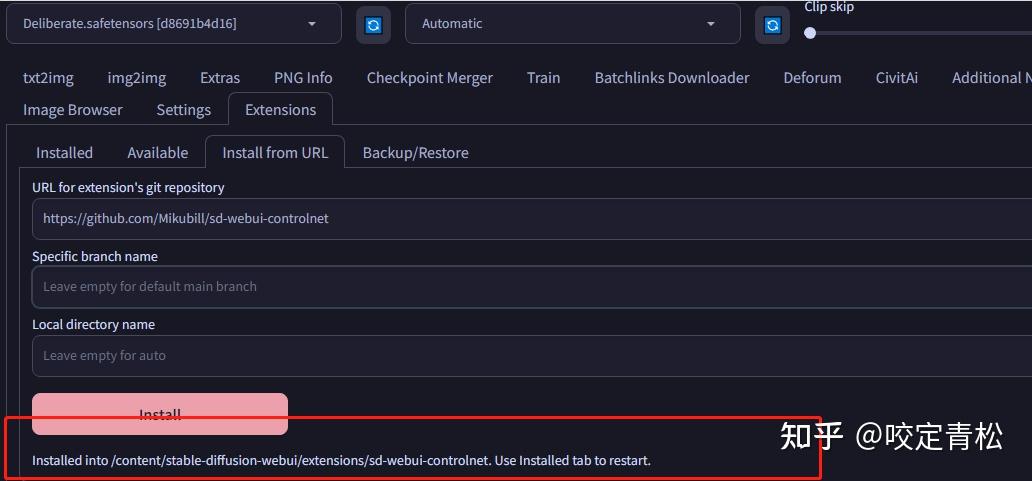The height and width of the screenshot is (481, 1032).
Task: Open the Checkpoint Merger tab
Action: pyautogui.click(x=430, y=78)
